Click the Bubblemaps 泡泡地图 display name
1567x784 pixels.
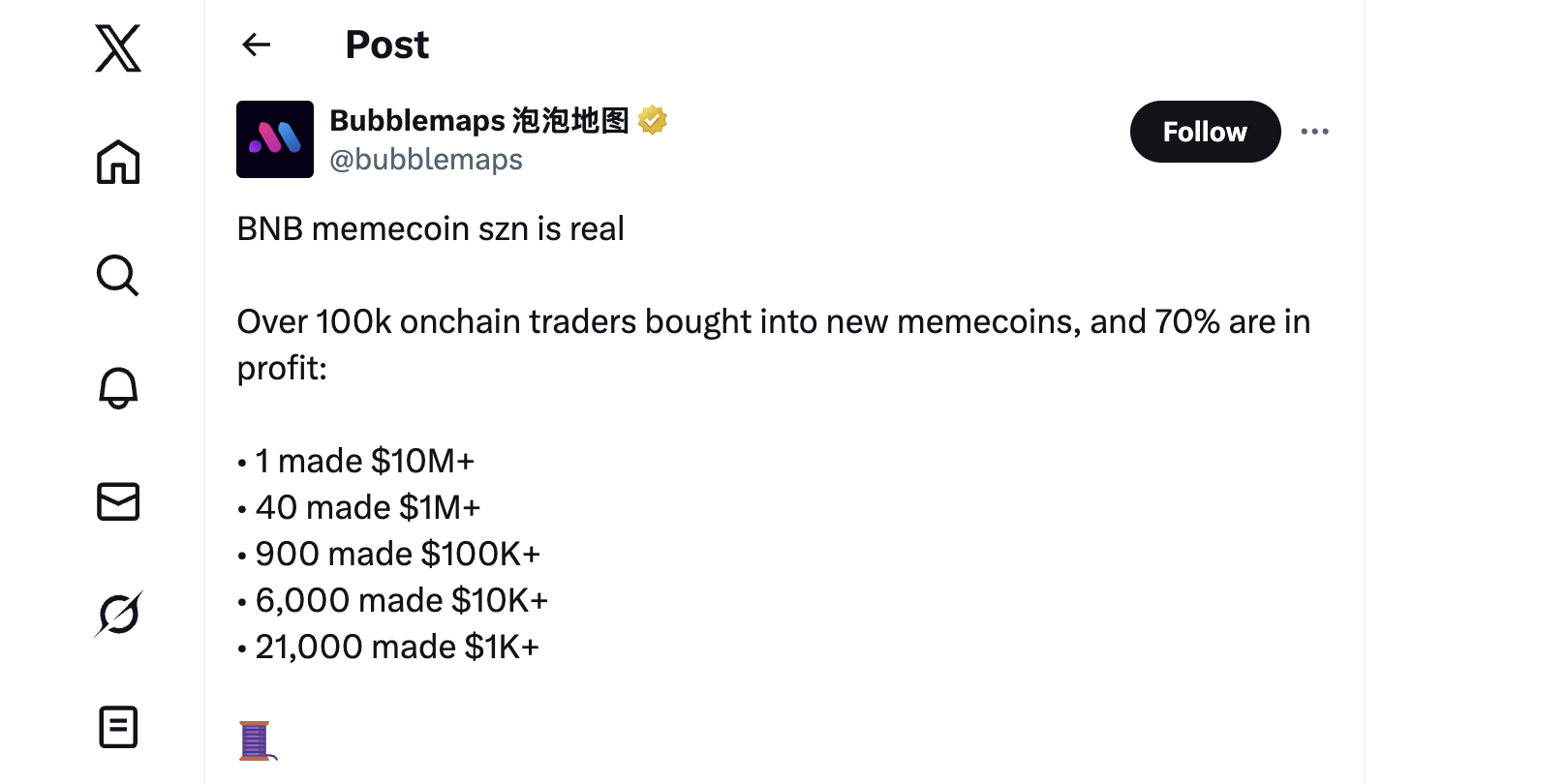click(478, 120)
